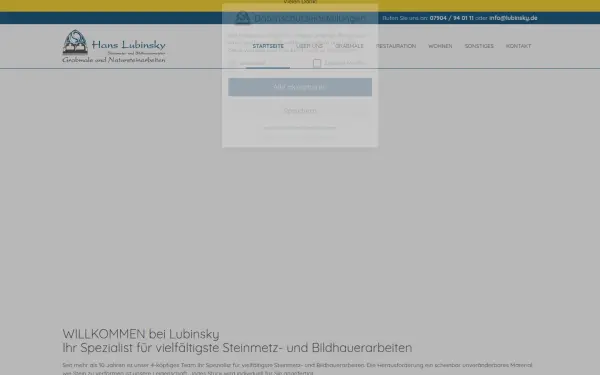Screen dimensions: 600x375
Task: Click the Steinmetz- und Bildhauerarbeiten subheading
Action: coord(237,347)
